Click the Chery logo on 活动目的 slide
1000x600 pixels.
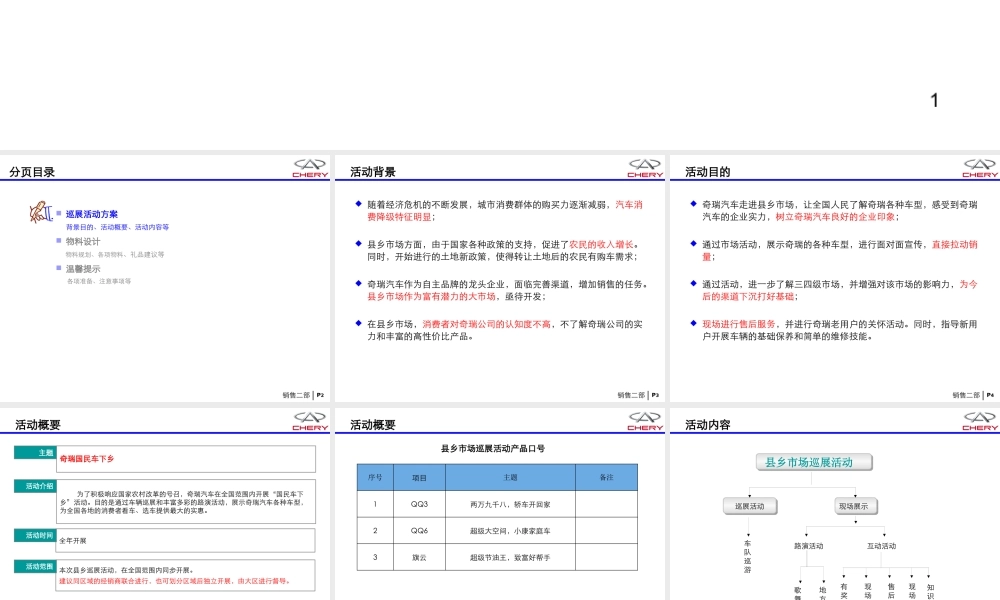[980, 168]
